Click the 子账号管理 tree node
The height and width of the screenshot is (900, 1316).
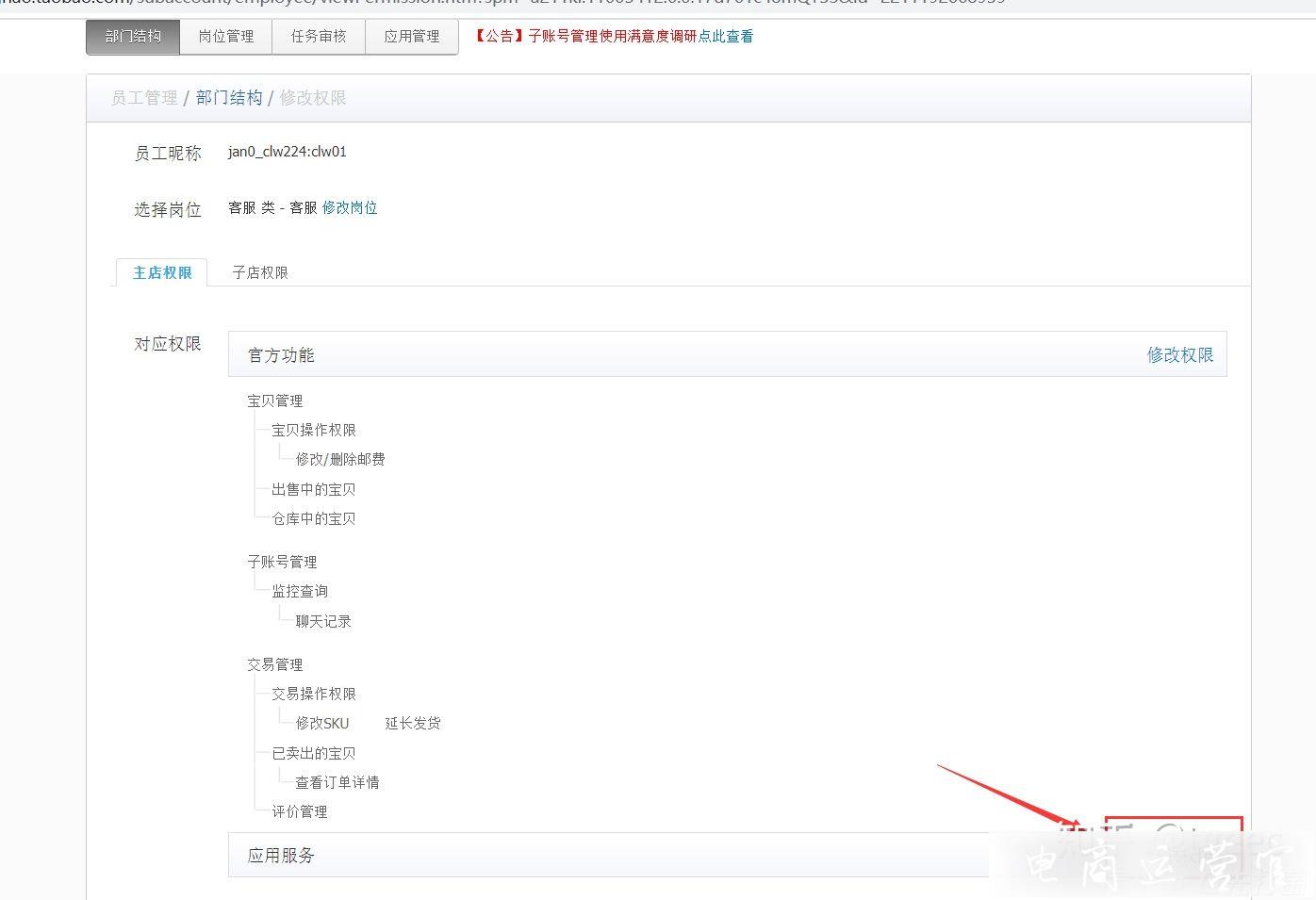[x=282, y=562]
